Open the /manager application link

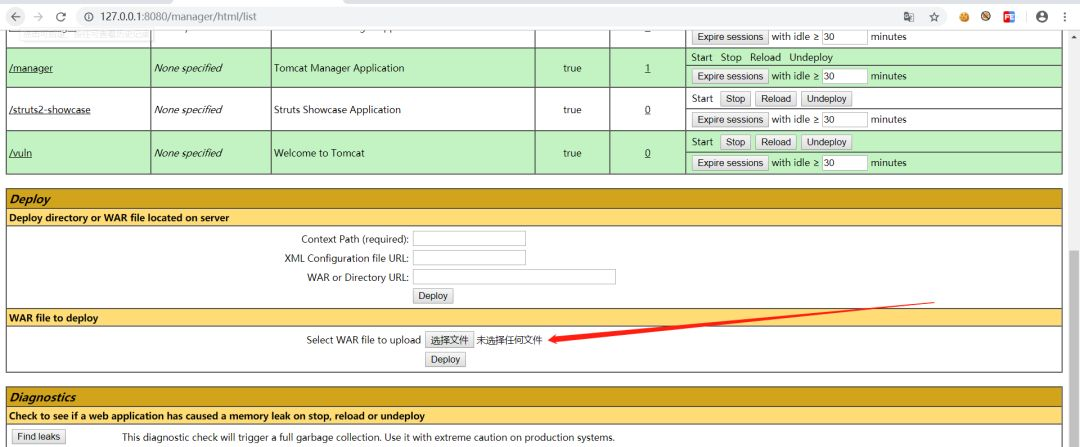(x=31, y=68)
